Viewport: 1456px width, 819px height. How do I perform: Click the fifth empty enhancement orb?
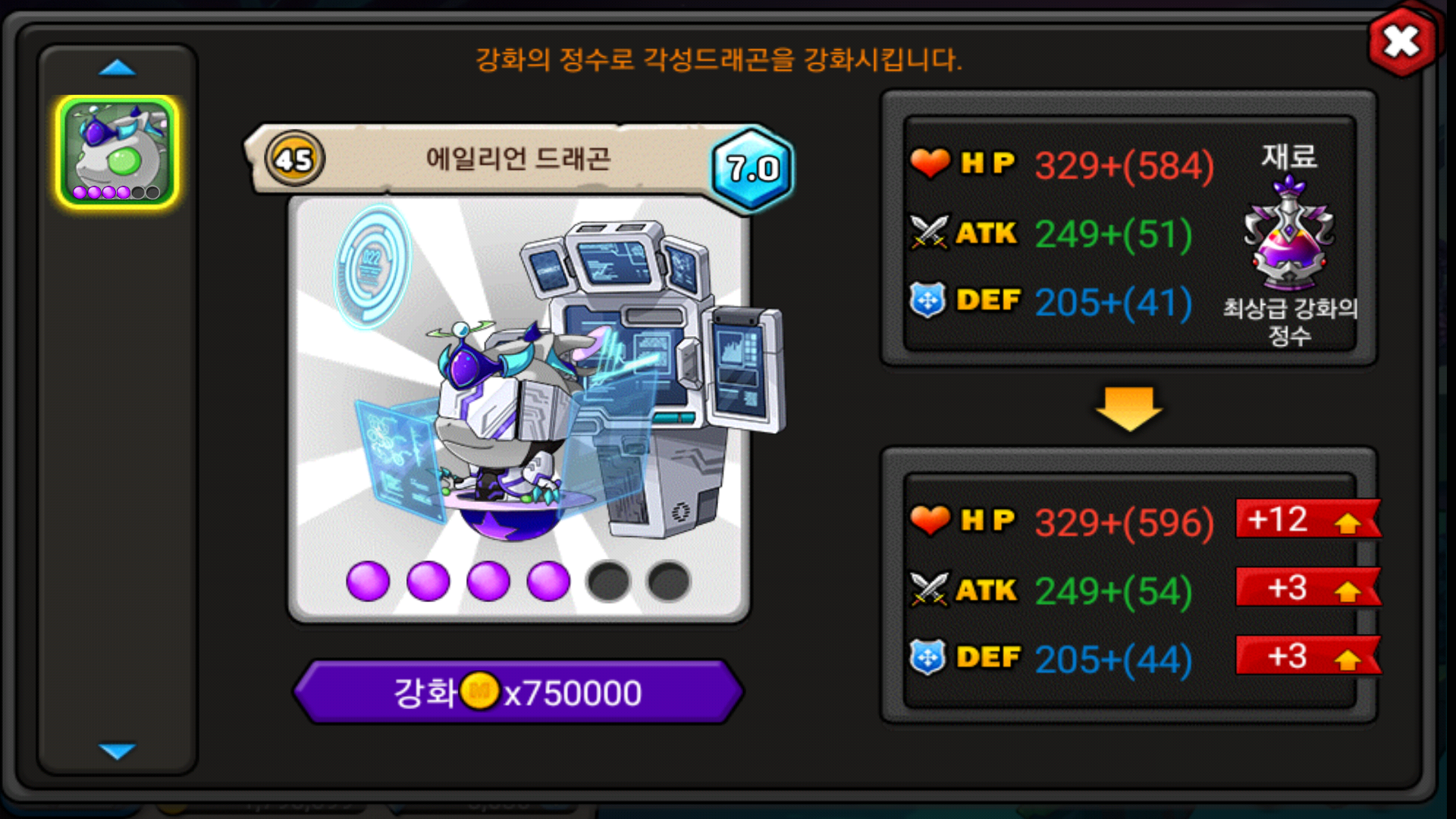608,582
